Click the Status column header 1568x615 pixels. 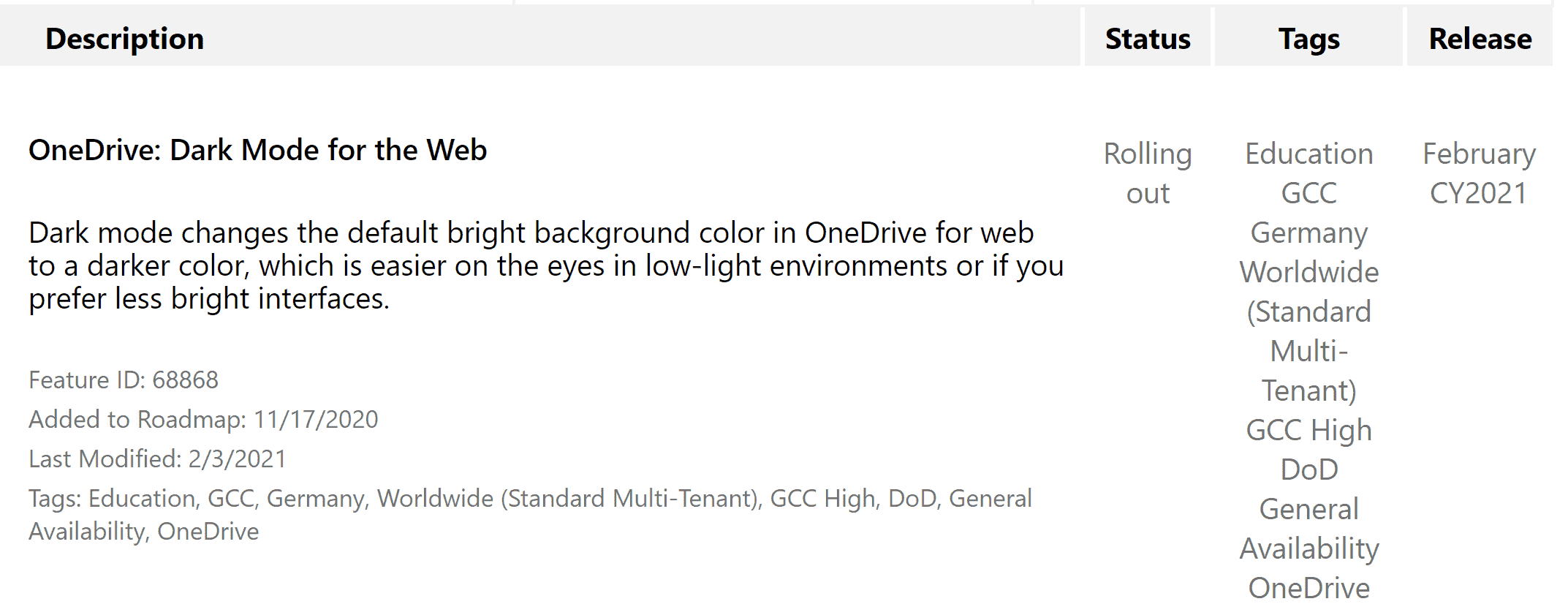pos(1148,39)
